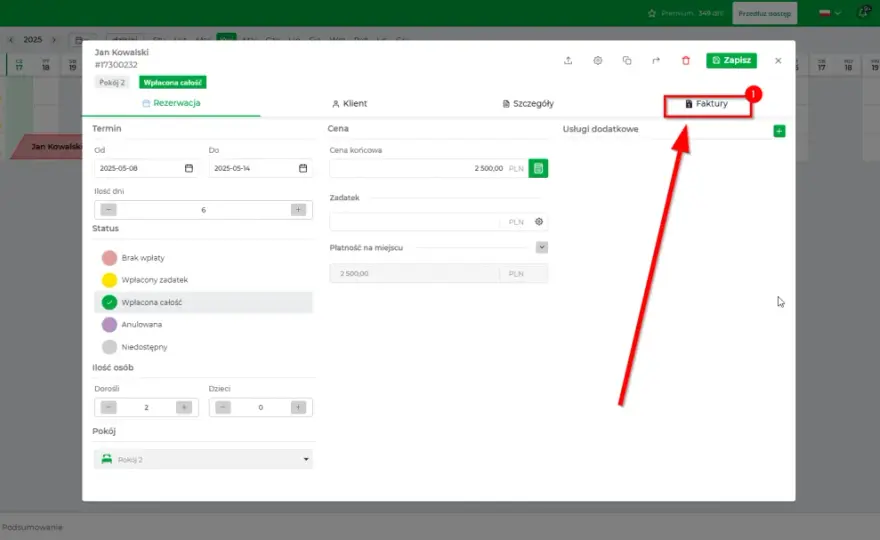Click the Jan Kowalski reservation bar in calendar

click(48, 147)
